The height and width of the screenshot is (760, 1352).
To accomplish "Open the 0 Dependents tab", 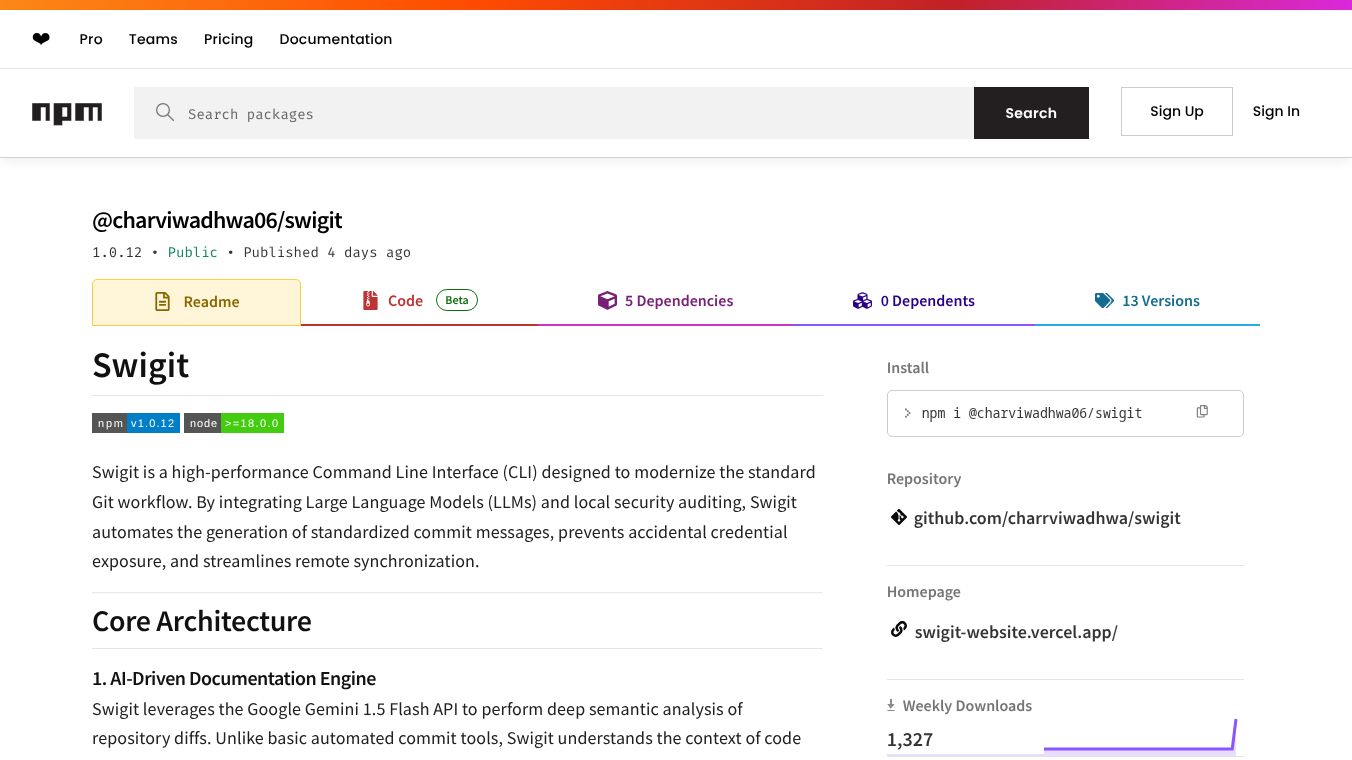I will click(x=914, y=301).
